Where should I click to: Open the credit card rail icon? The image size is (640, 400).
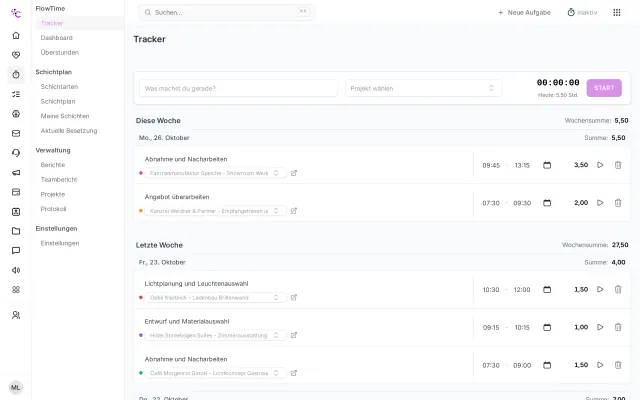pyautogui.click(x=16, y=192)
